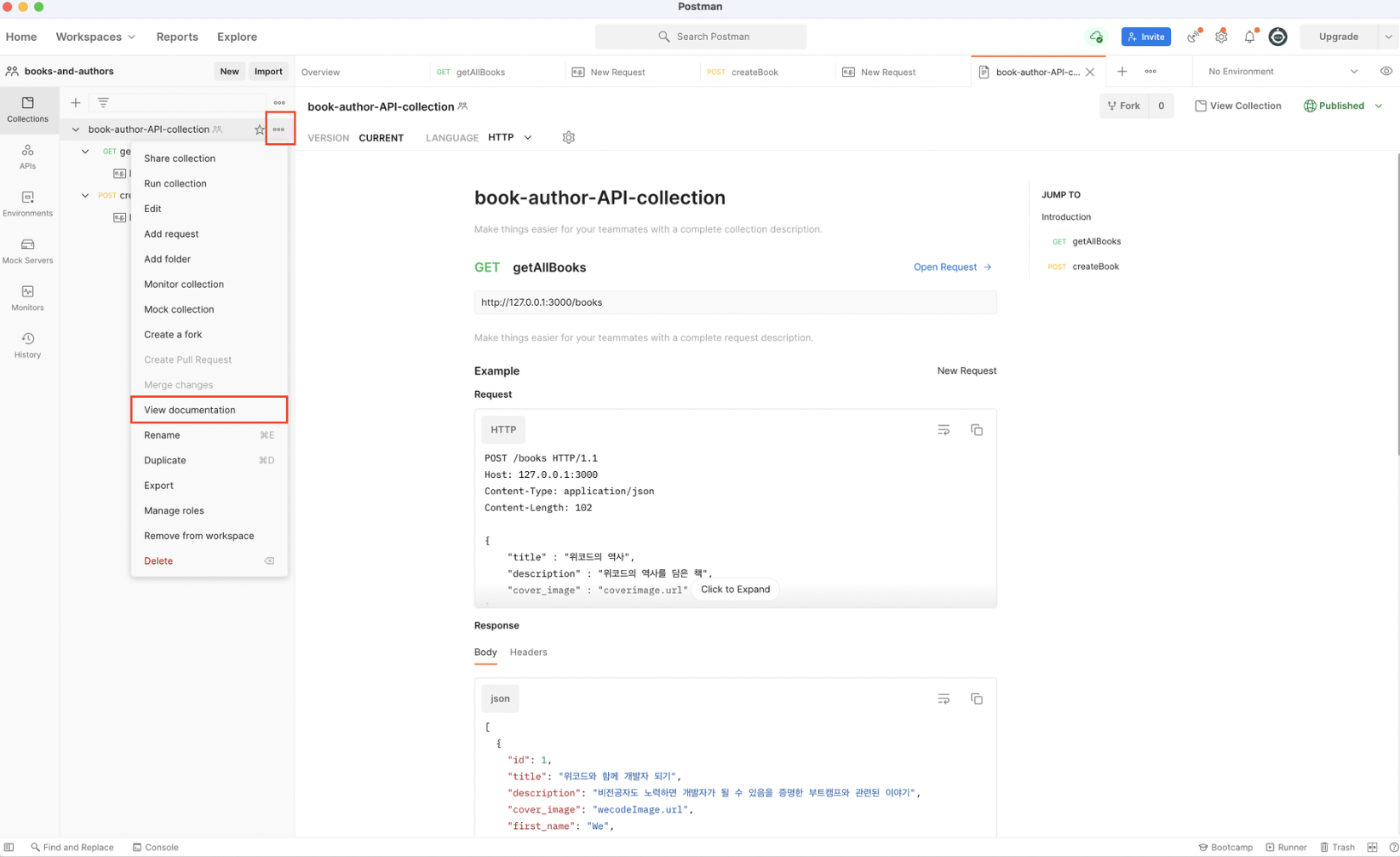The height and width of the screenshot is (857, 1400).
Task: Open the notifications bell
Action: [x=1249, y=37]
